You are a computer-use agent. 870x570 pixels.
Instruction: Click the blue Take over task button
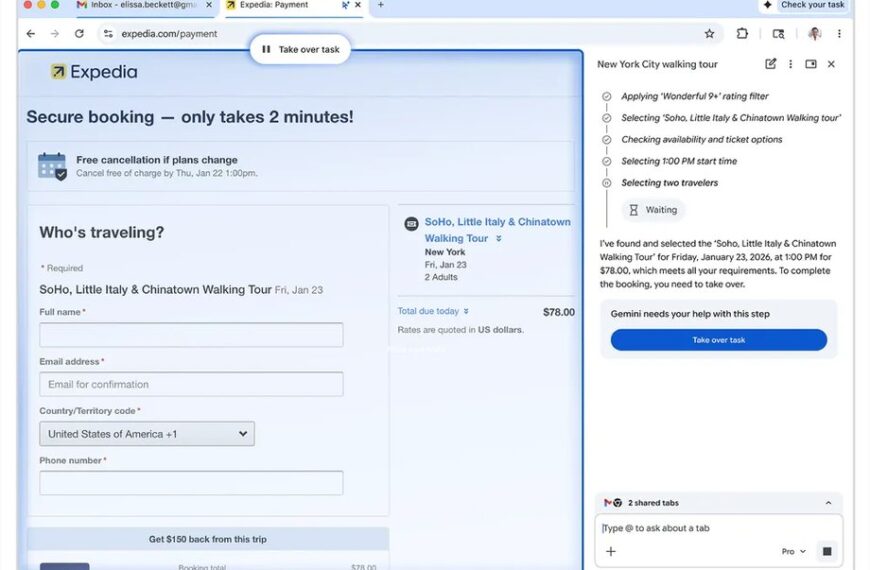coord(719,340)
